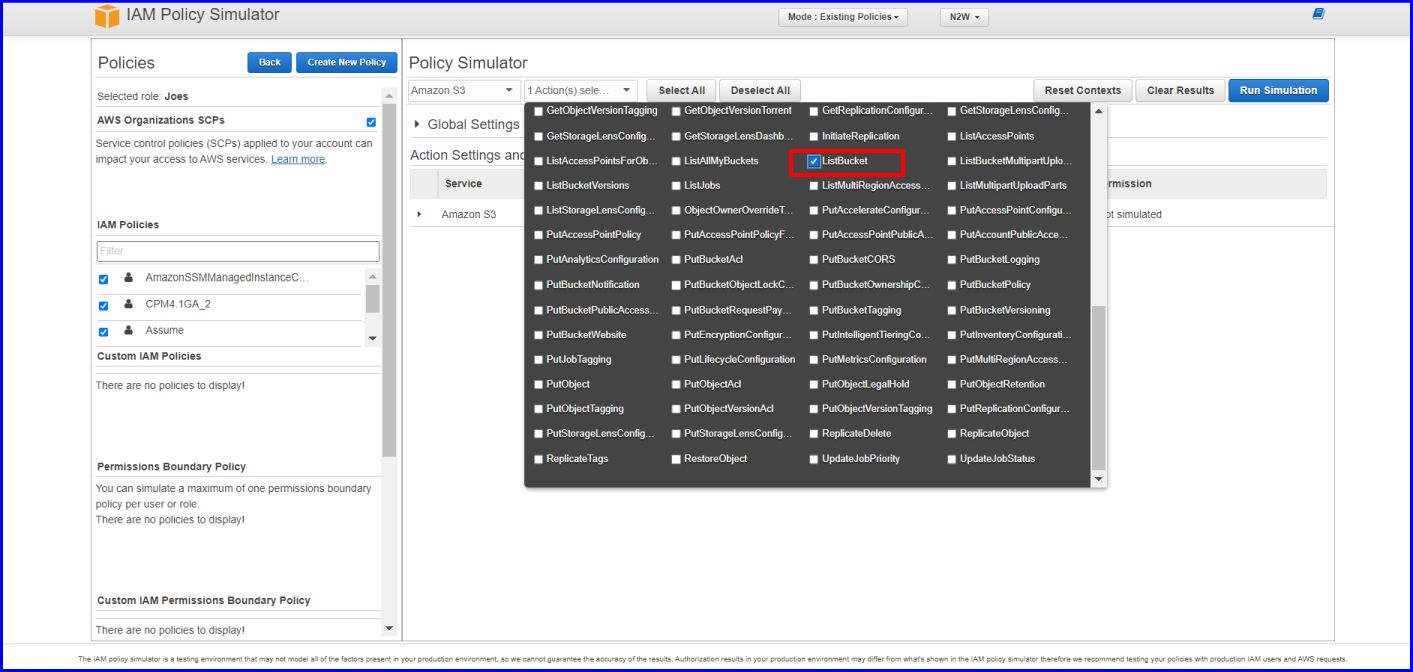
Task: Open the 1 Action(s) selected dropdown
Action: coord(581,90)
